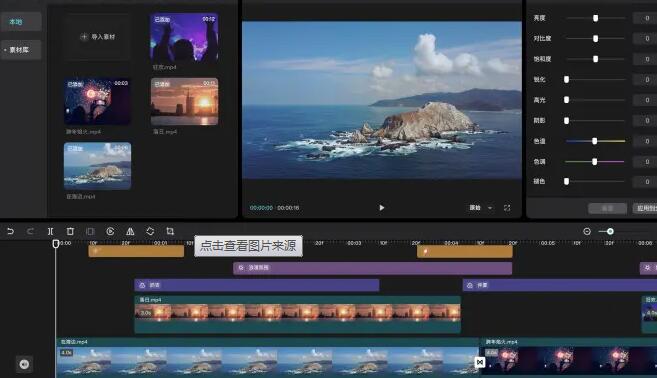This screenshot has height=378, width=657.
Task: Click the 色温 temperature value field
Action: (645, 141)
